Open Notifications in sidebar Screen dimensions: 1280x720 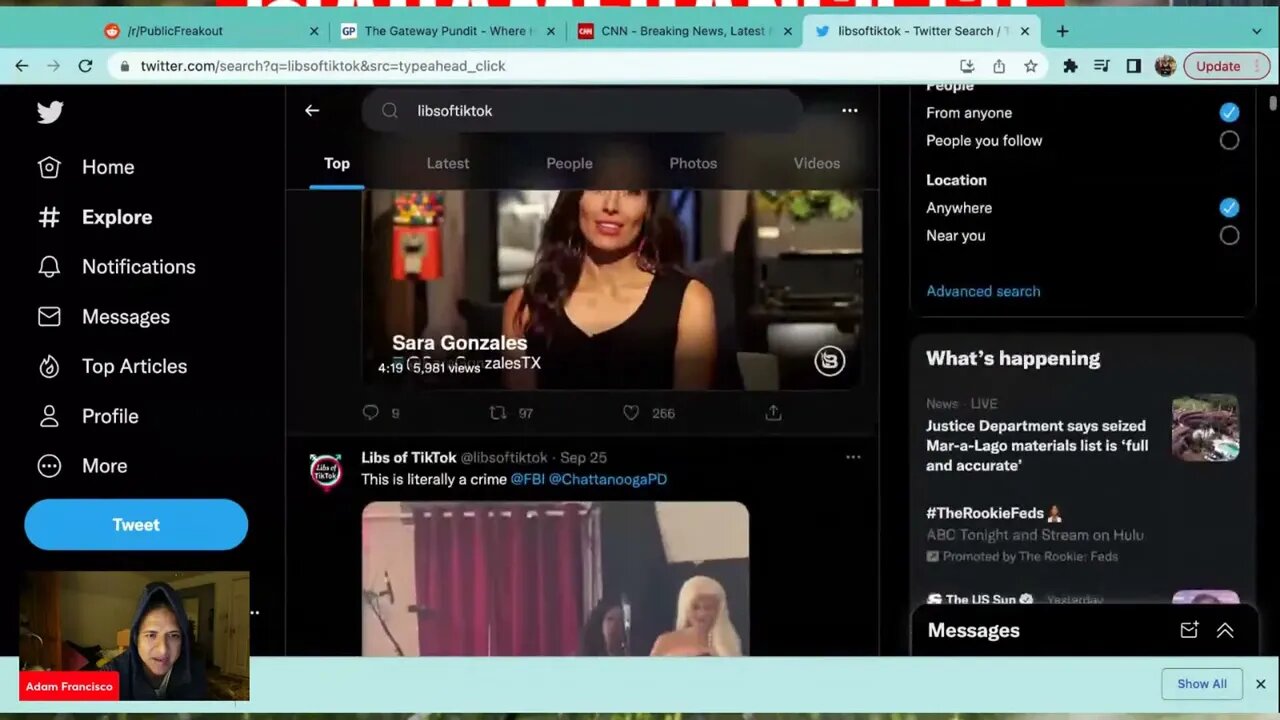116,267
